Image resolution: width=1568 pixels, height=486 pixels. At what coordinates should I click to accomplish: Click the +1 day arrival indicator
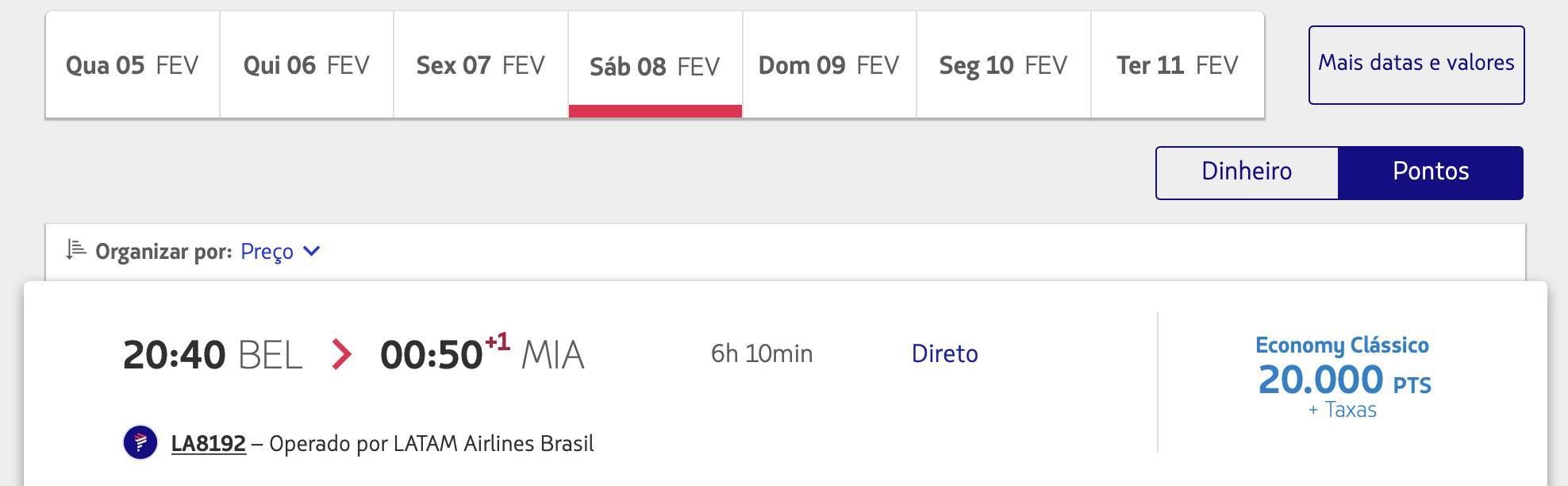497,342
